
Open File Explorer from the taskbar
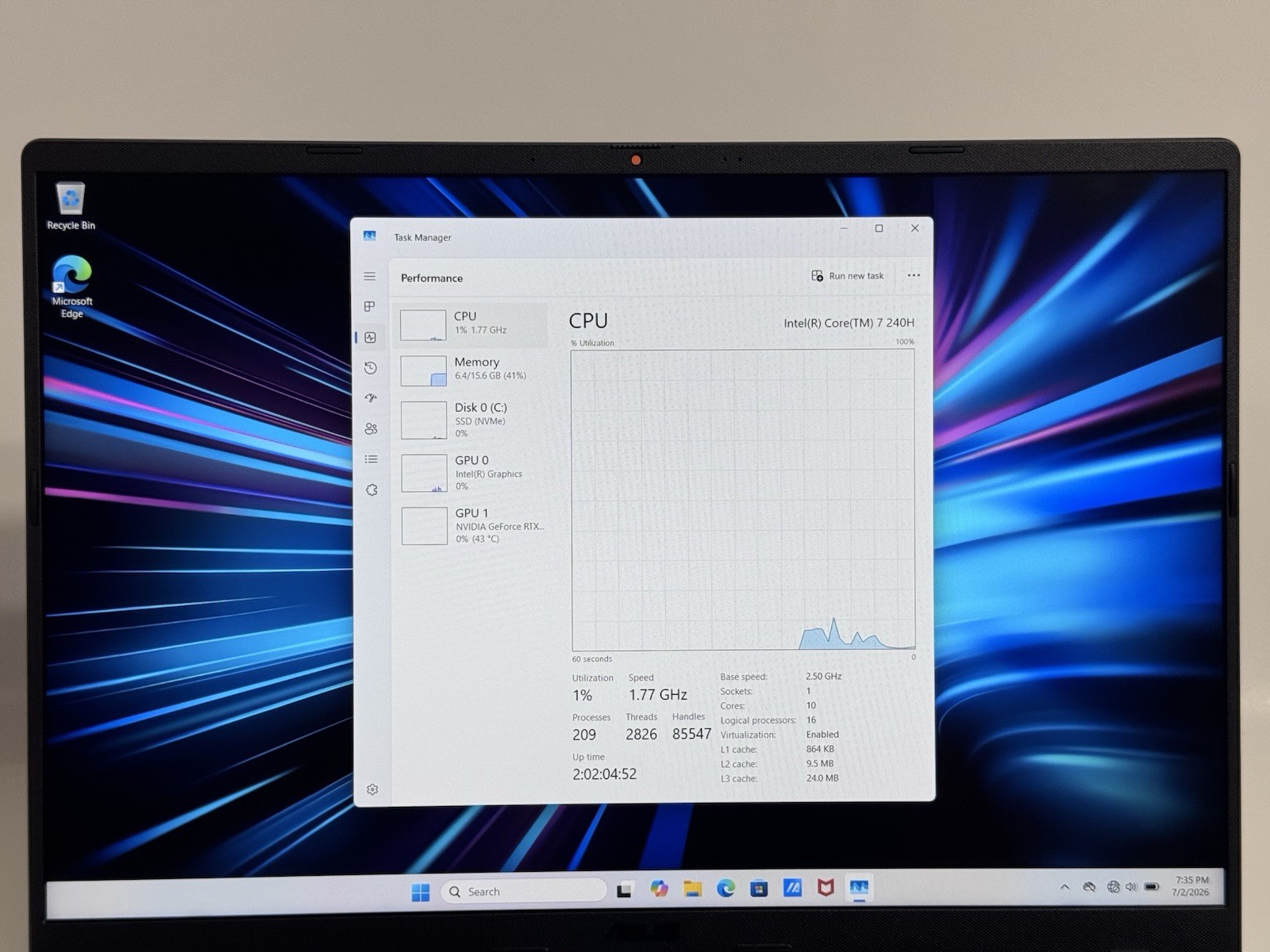click(x=692, y=889)
